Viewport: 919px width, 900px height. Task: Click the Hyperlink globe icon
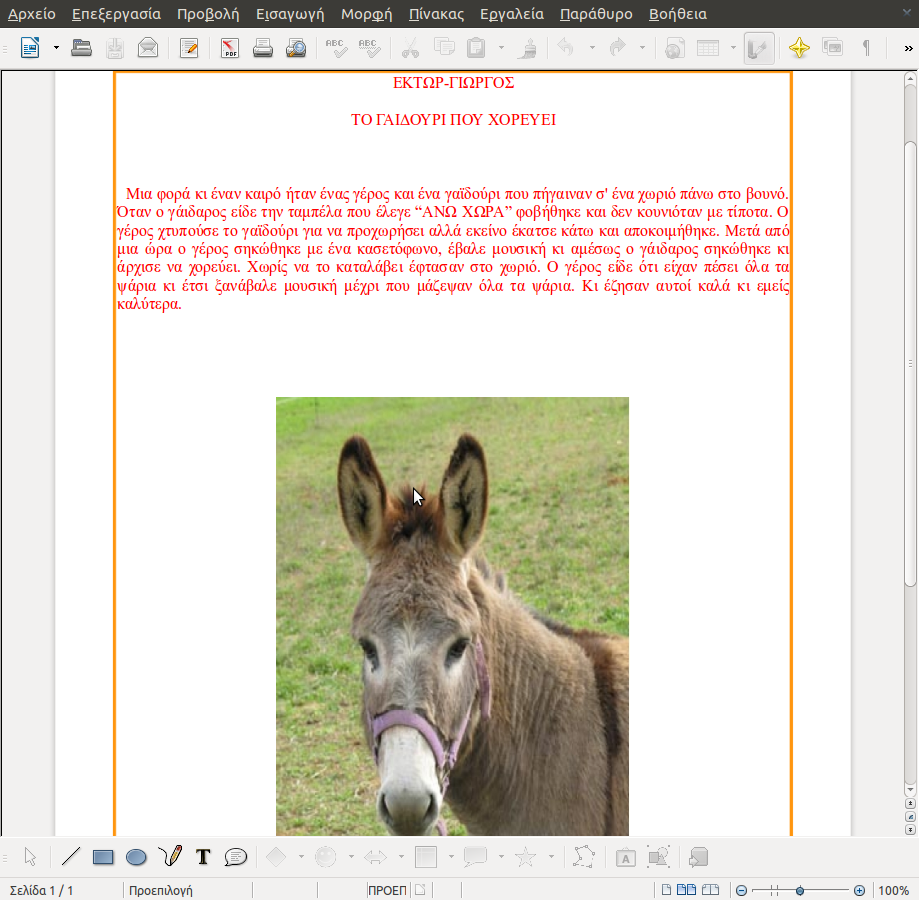point(675,47)
